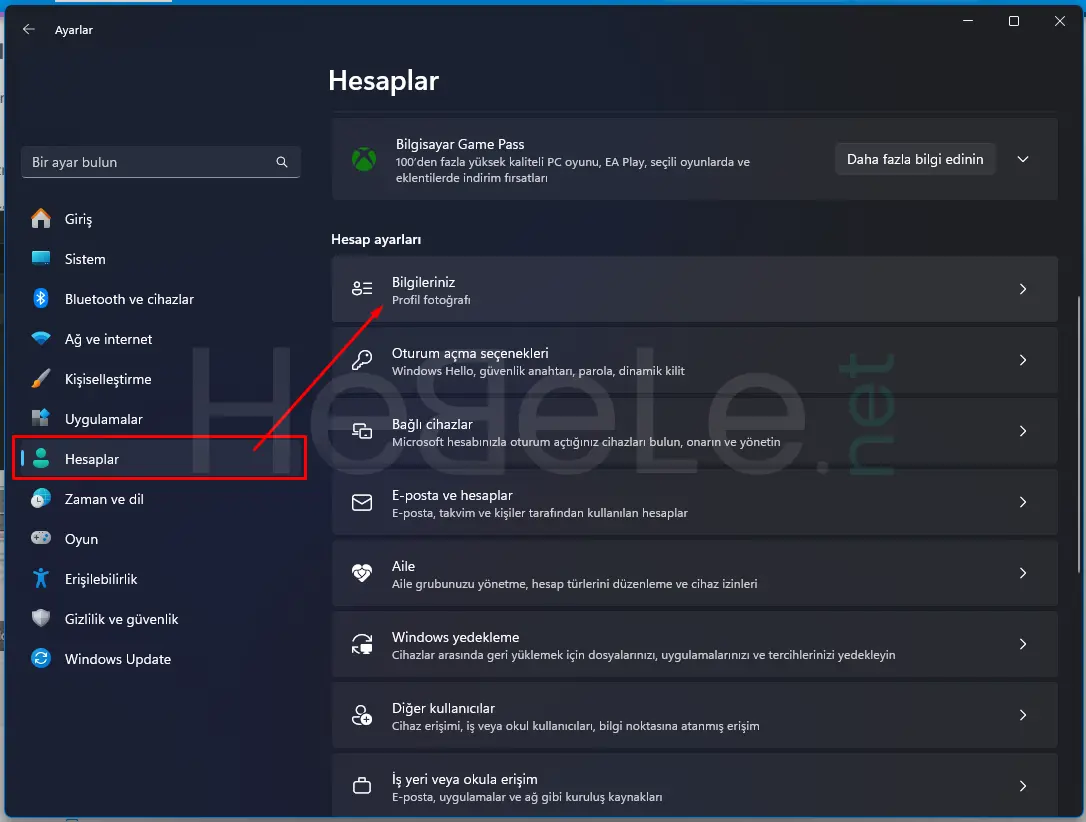
Task: Open Zaman ve dil settings
Action: click(160, 499)
